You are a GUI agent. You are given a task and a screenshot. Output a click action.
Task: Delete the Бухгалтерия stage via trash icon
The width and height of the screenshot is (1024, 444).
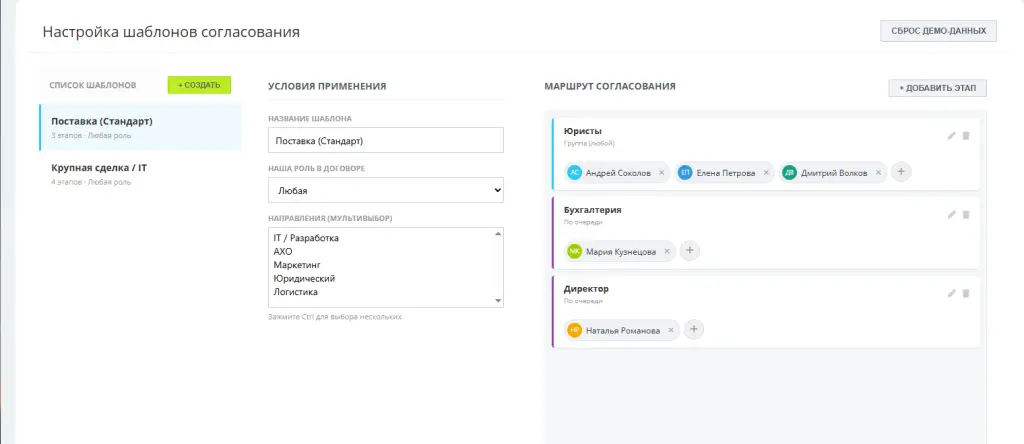coord(966,214)
